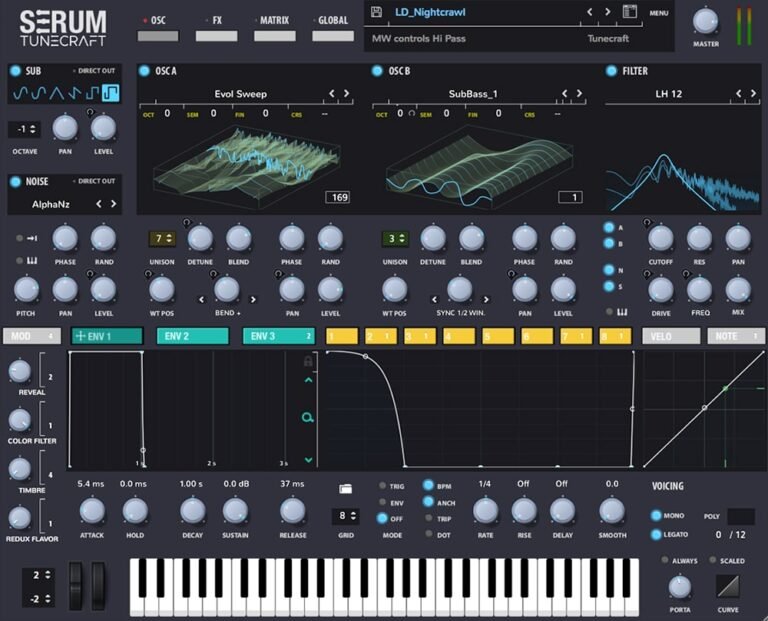Click the OSC A wavetable frame number 169
Image resolution: width=768 pixels, height=621 pixels.
point(338,197)
